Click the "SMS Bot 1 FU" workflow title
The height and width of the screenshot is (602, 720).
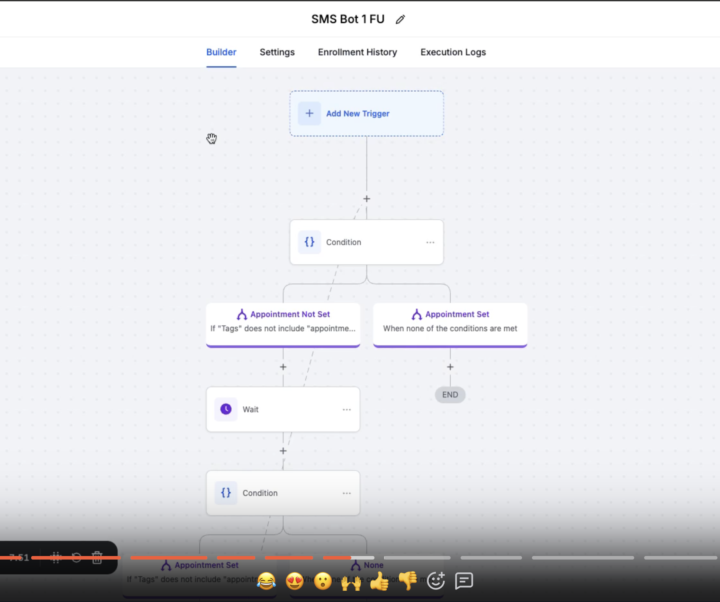348,19
